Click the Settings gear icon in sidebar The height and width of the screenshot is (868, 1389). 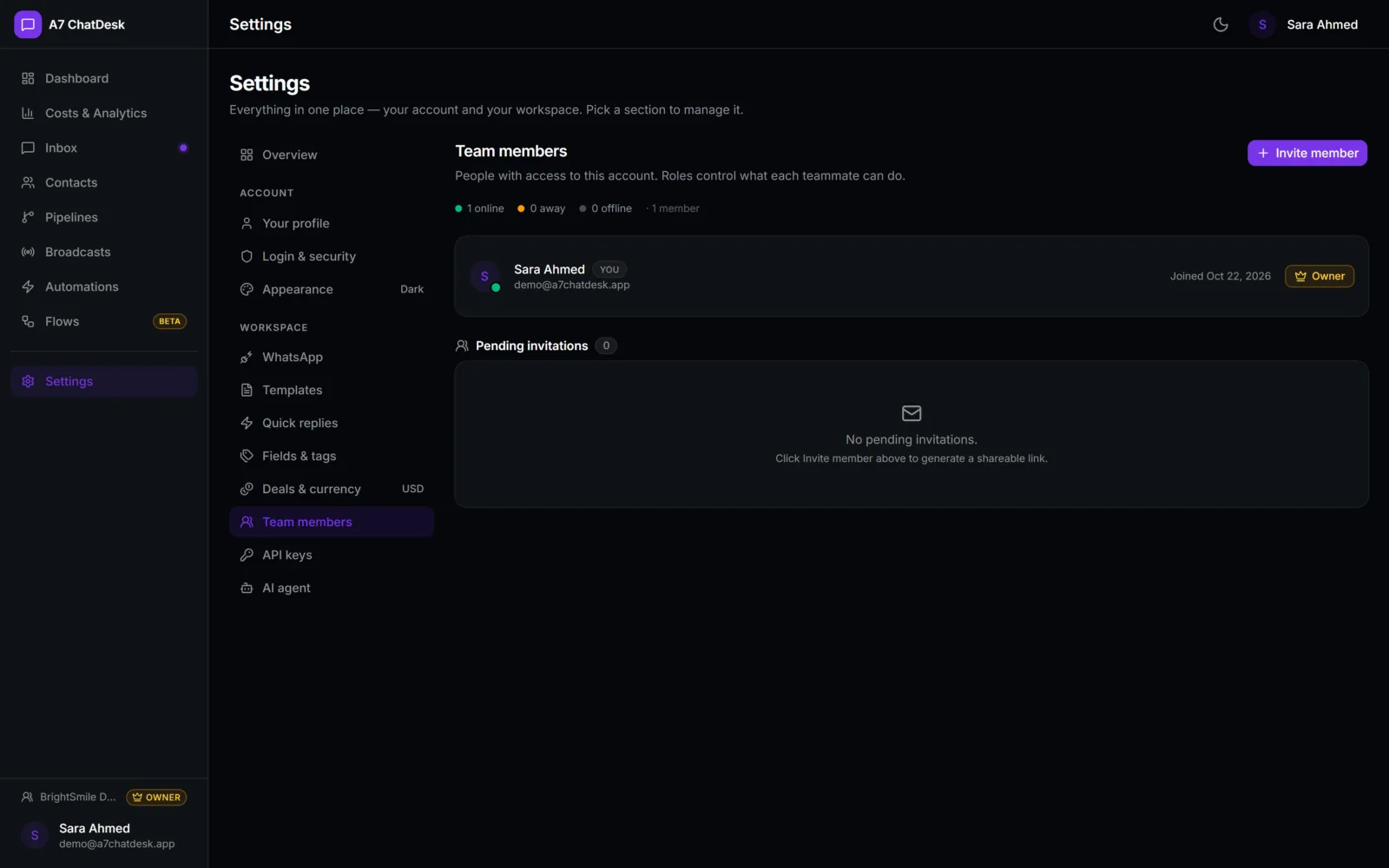28,381
